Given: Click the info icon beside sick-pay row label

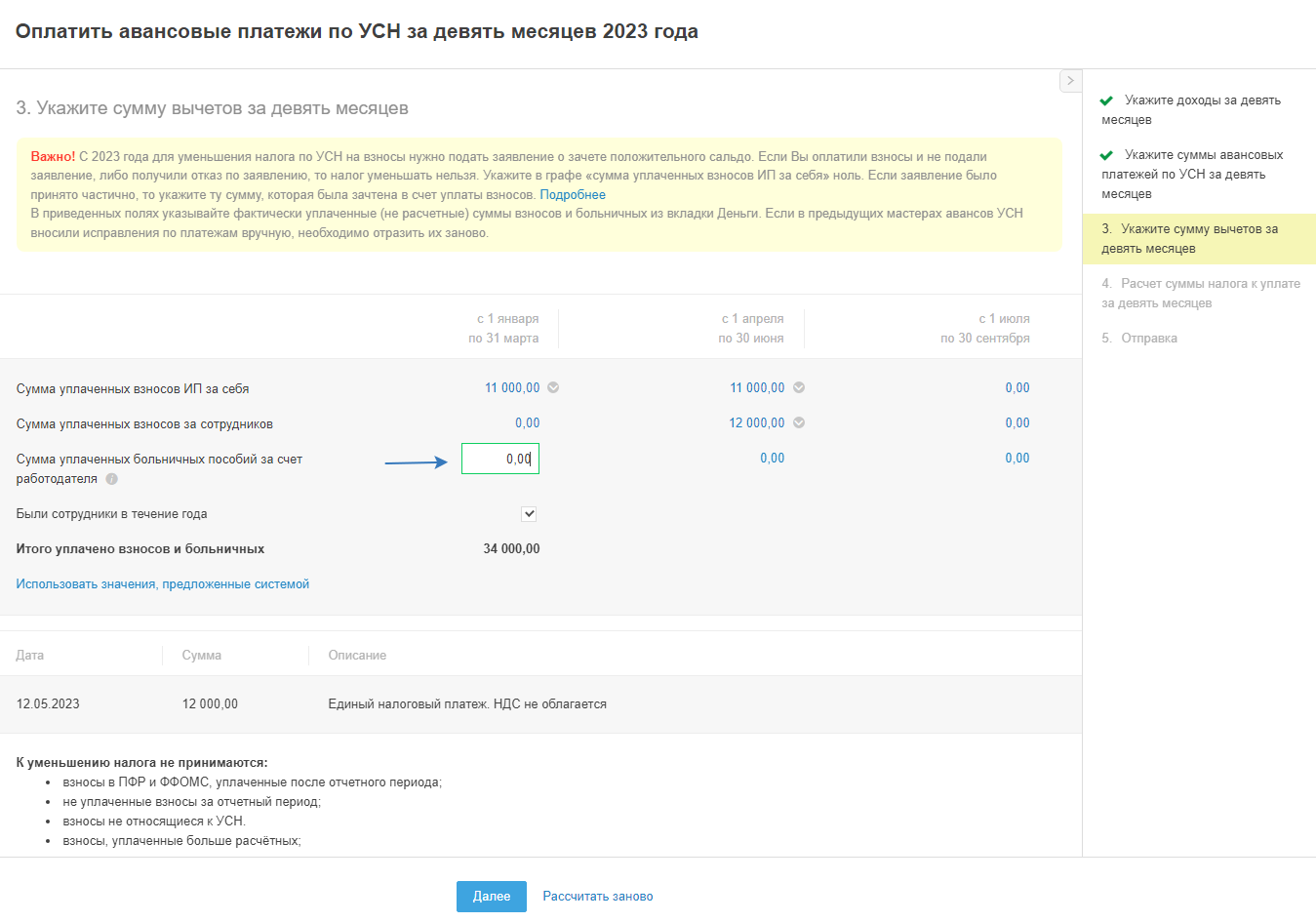Looking at the screenshot, I should [112, 479].
